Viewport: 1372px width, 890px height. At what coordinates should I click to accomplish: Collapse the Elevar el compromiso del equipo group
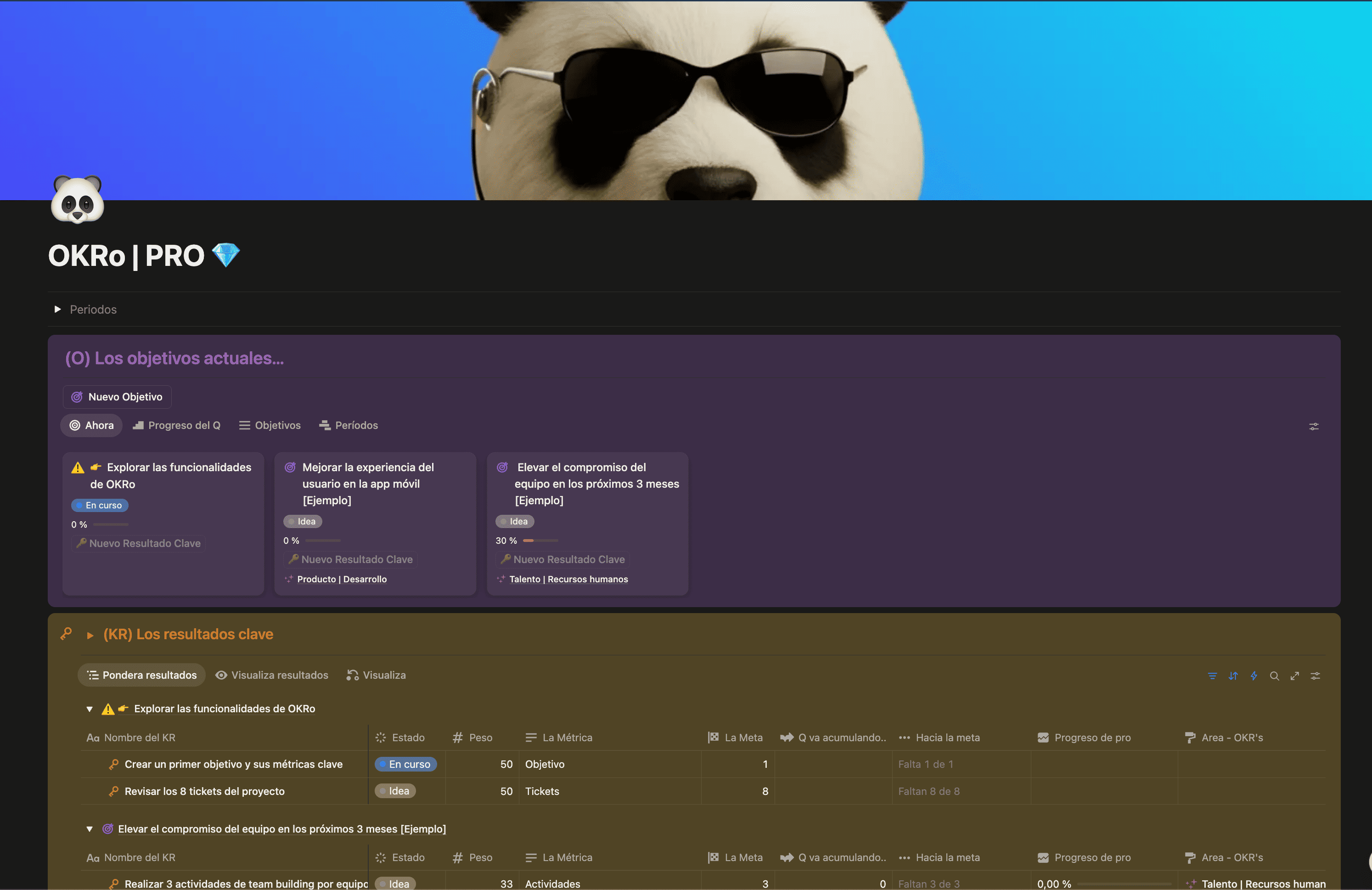90,829
